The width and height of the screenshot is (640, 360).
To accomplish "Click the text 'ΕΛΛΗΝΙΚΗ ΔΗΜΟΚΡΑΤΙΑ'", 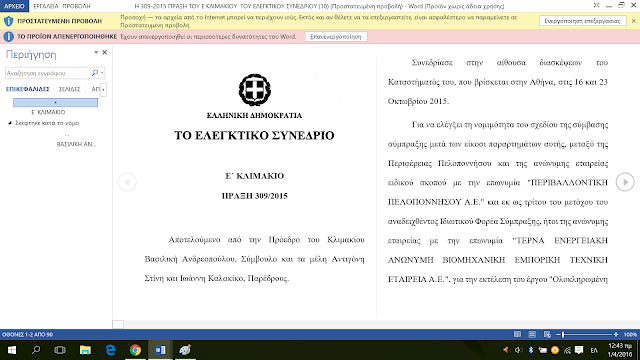I will 254,116.
